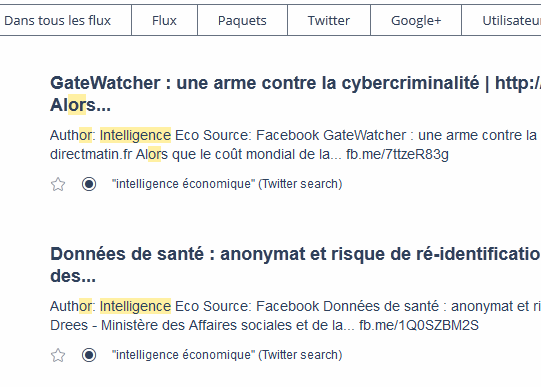Image resolution: width=541 pixels, height=387 pixels.
Task: Open the Flux tab
Action: click(164, 20)
